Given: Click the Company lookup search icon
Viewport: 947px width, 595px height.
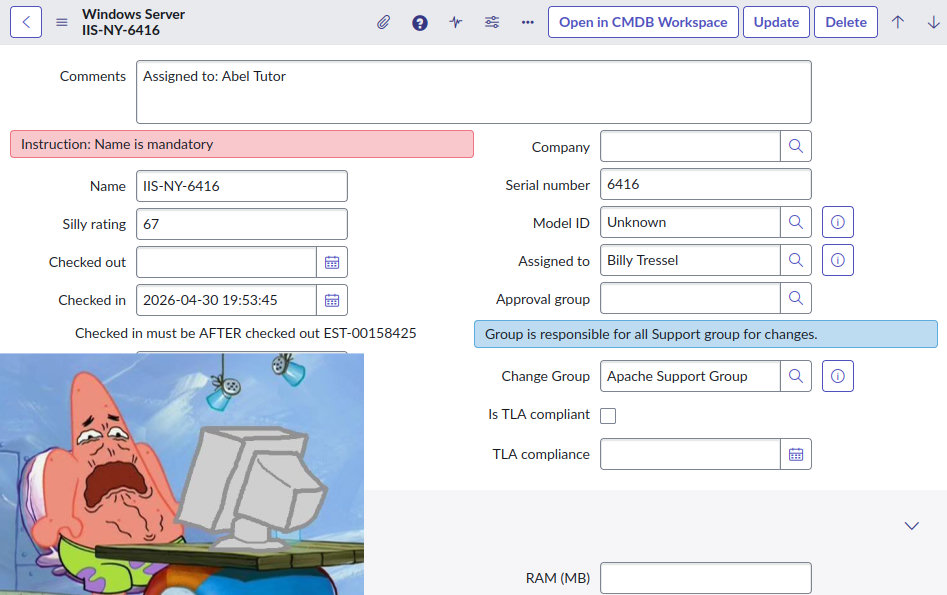Looking at the screenshot, I should [796, 146].
